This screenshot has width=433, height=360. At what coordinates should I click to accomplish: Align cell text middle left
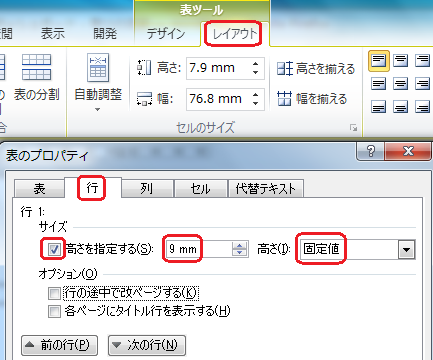click(379, 84)
